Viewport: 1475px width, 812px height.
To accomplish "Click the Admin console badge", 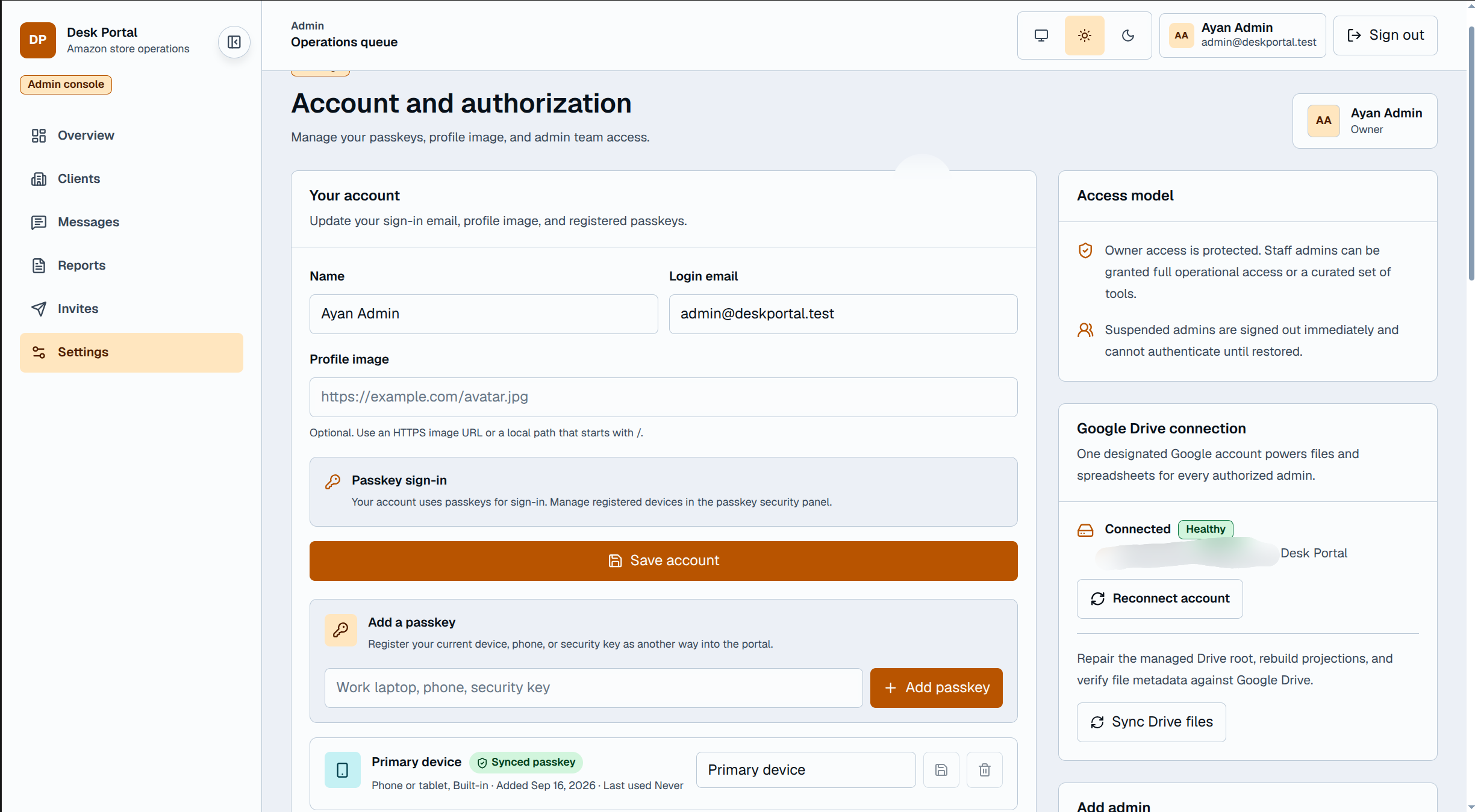I will [66, 84].
